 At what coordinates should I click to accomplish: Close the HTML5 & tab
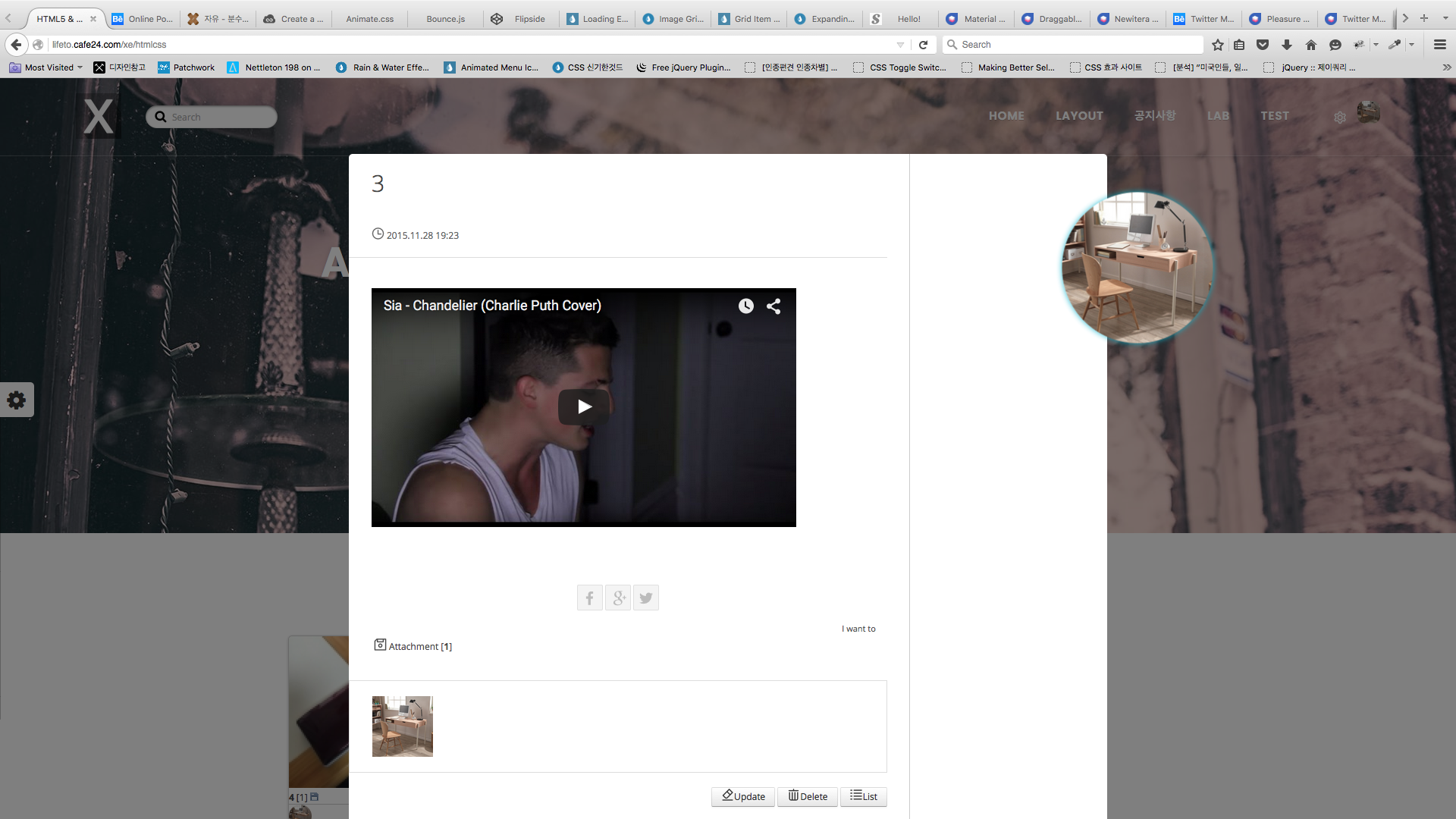[x=93, y=19]
